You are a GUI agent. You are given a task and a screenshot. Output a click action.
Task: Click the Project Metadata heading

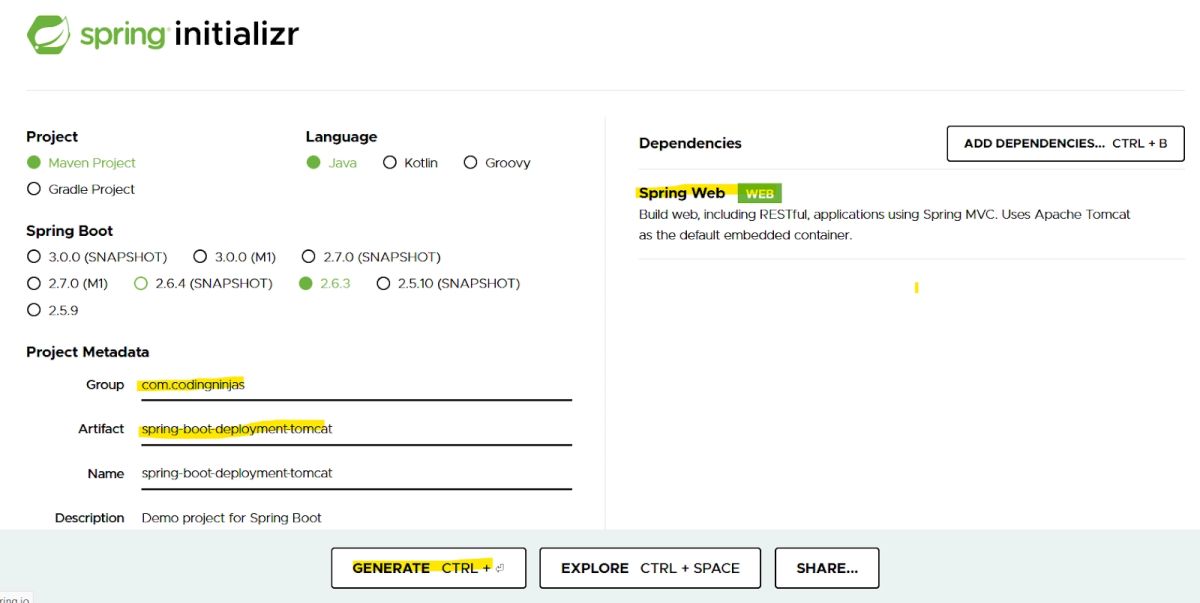click(x=87, y=352)
